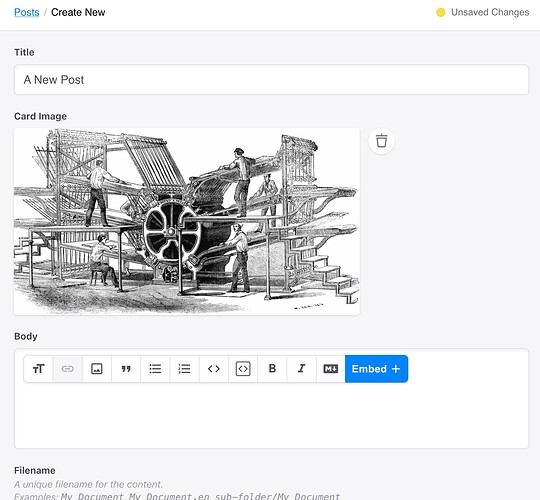Screen dimensions: 540x500
Task: Insert a link via chain icon
Action: click(68, 369)
